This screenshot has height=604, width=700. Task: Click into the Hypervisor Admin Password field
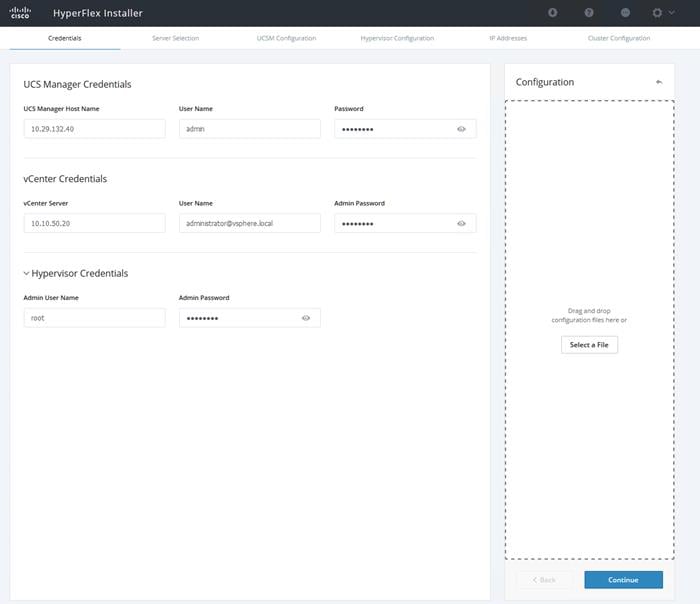coord(250,318)
